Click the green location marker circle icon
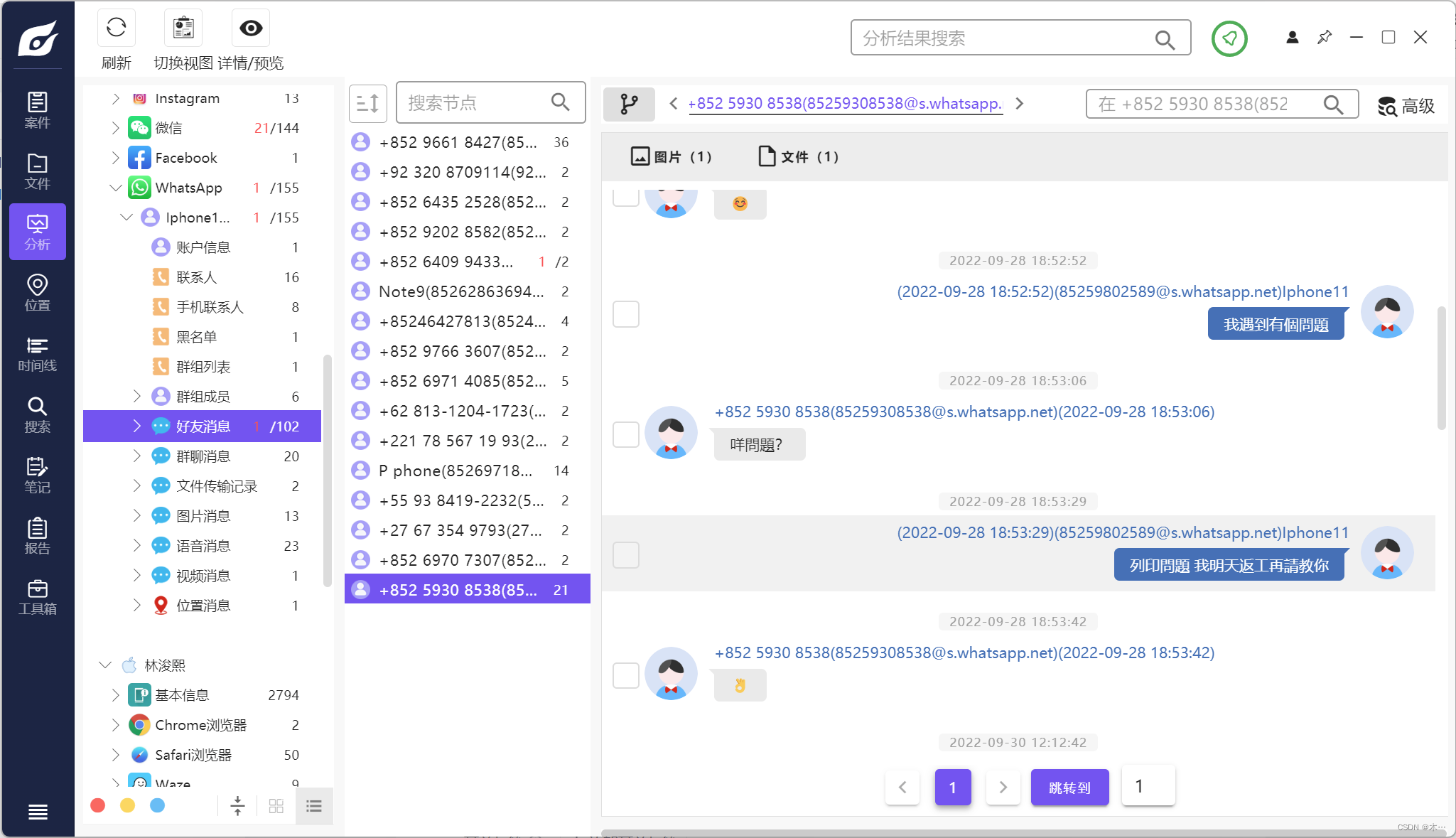The height and width of the screenshot is (838, 1456). point(1229,38)
